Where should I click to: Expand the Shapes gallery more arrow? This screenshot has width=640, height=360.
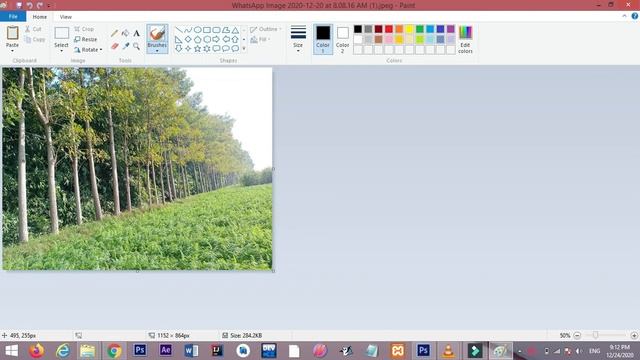click(x=244, y=49)
